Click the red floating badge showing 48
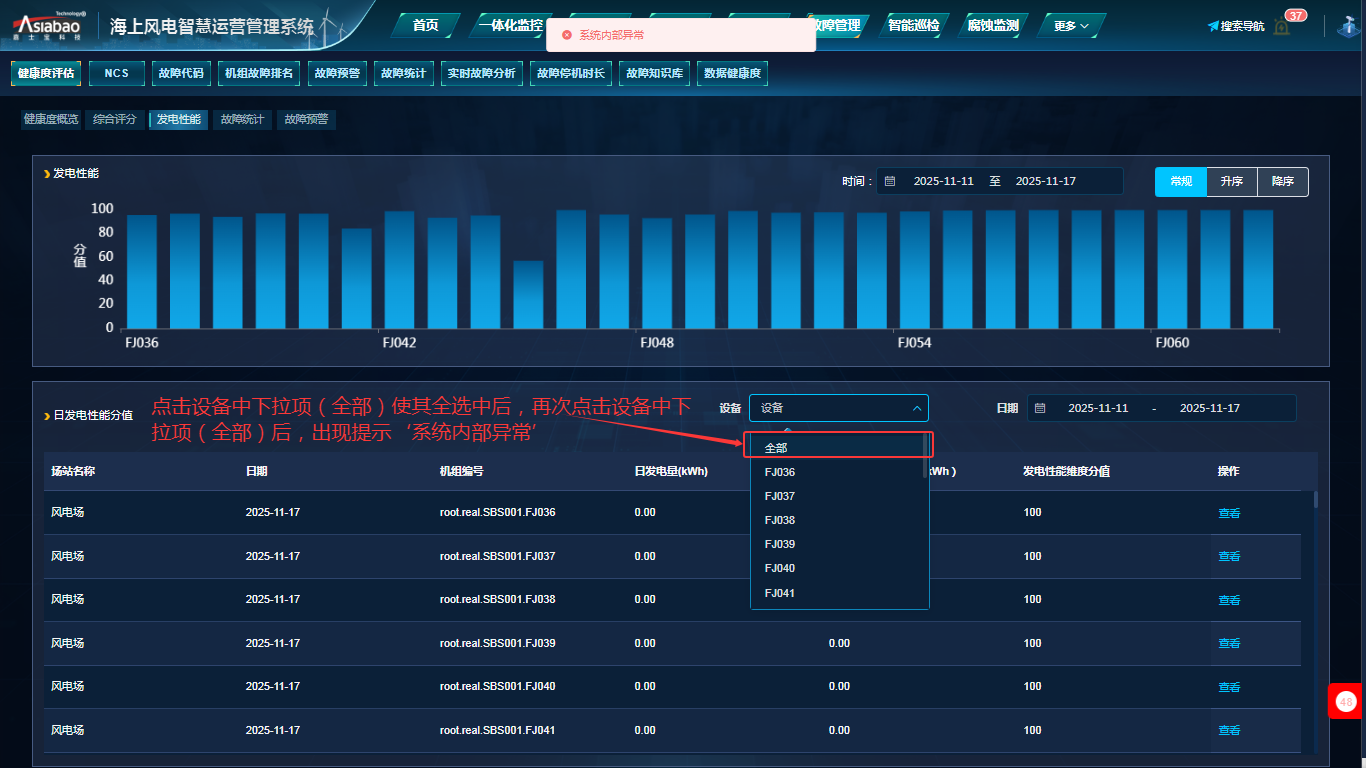 click(1345, 702)
